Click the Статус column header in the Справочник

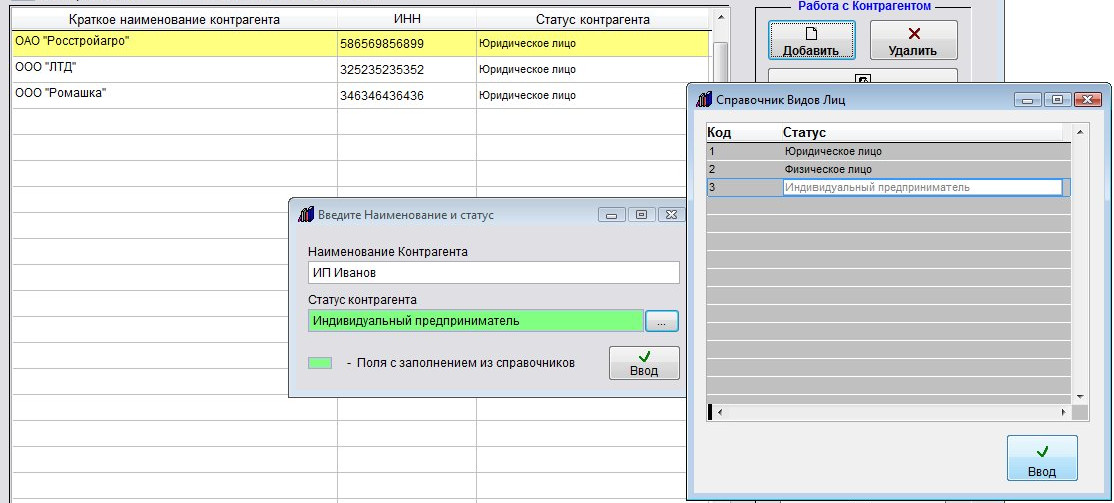tap(922, 133)
